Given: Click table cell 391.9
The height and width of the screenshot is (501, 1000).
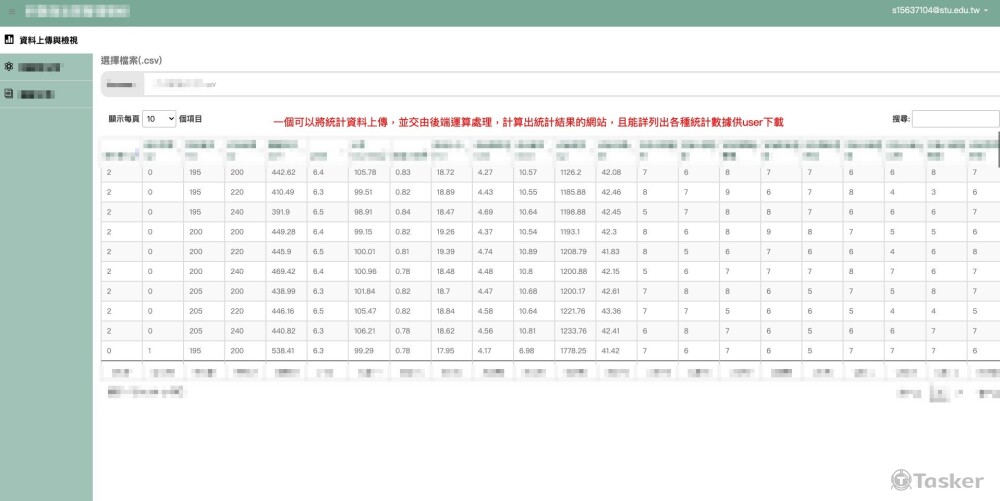Looking at the screenshot, I should (x=286, y=212).
